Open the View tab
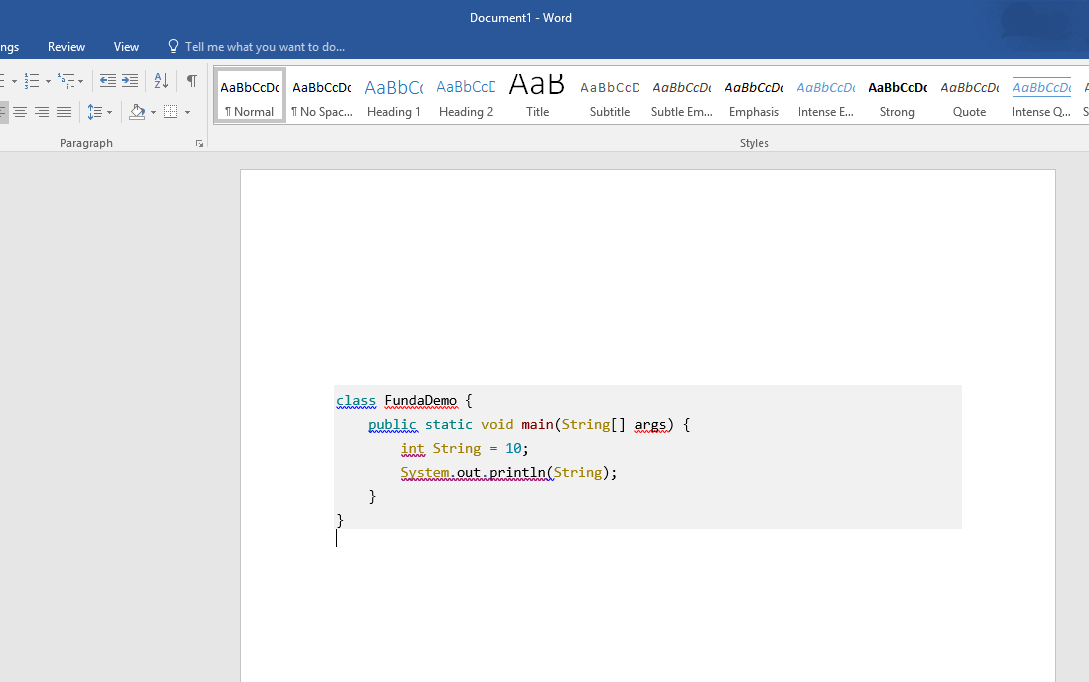 coord(126,47)
